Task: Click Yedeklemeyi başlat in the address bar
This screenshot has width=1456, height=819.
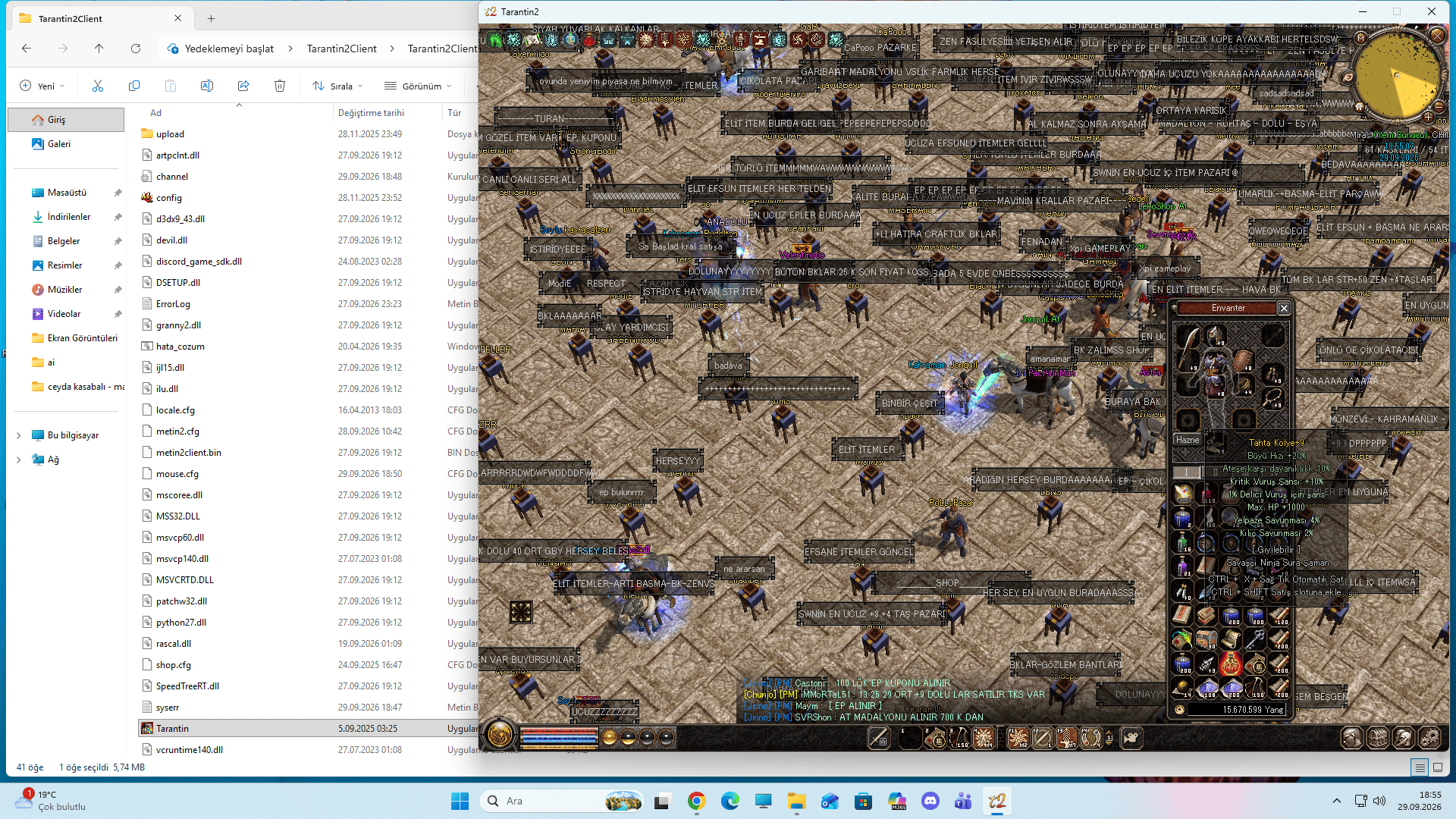Action: click(x=229, y=49)
